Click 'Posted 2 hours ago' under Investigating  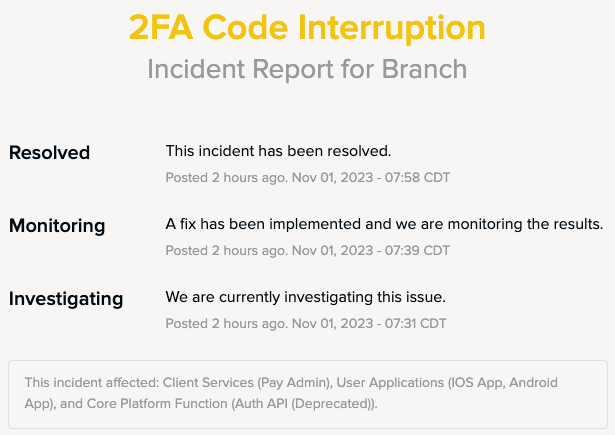[x=227, y=324]
